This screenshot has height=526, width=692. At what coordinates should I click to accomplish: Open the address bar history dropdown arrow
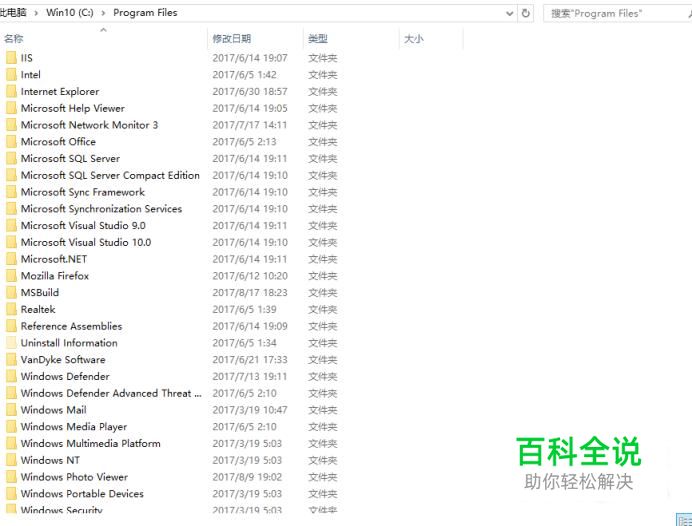(509, 14)
